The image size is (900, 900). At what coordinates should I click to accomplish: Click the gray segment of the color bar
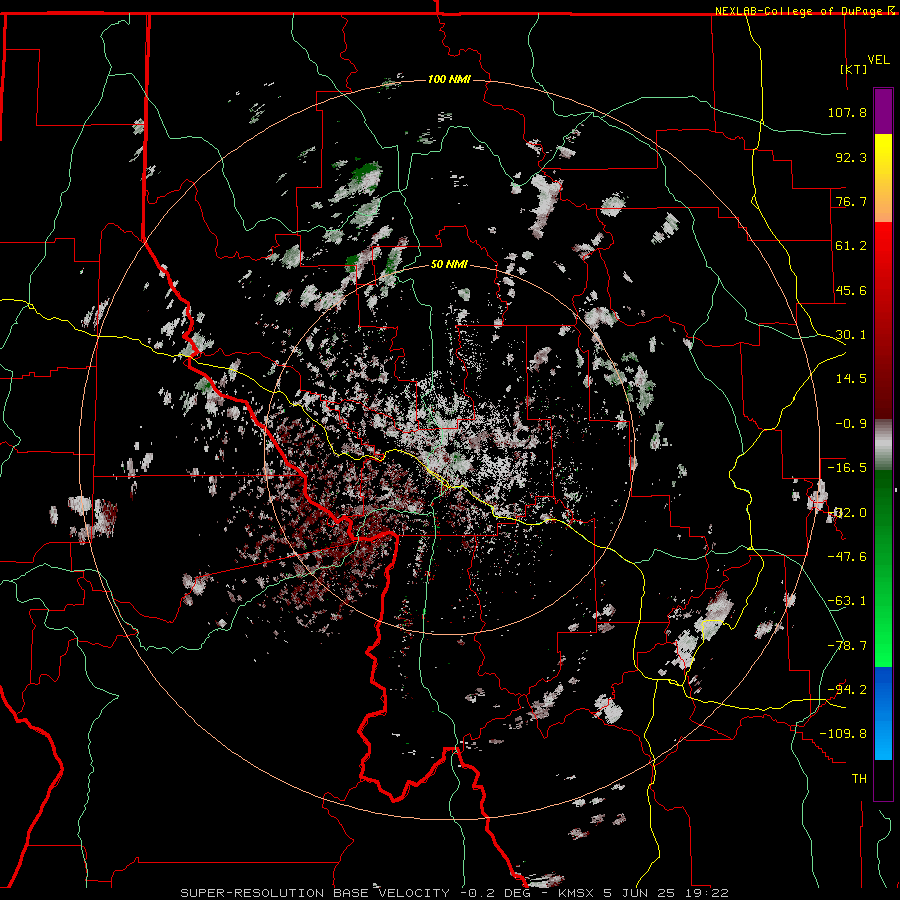point(883,445)
